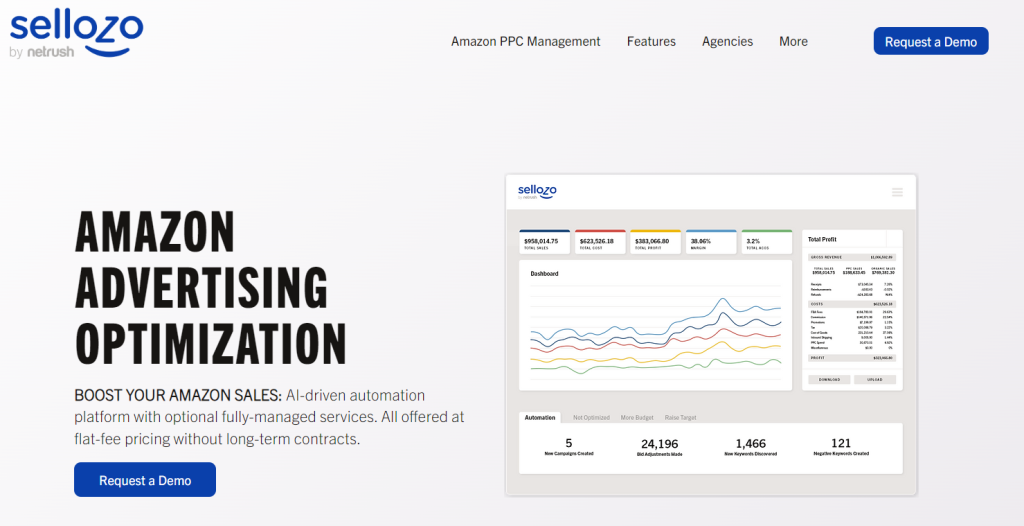Viewport: 1024px width, 526px height.
Task: Select the $383,066.80 Total Profit card
Action: click(x=655, y=242)
